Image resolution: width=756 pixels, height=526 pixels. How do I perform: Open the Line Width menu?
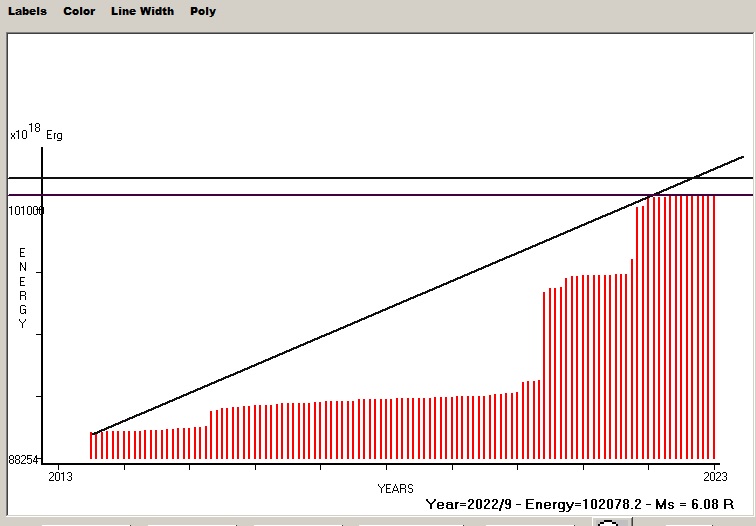coord(142,11)
